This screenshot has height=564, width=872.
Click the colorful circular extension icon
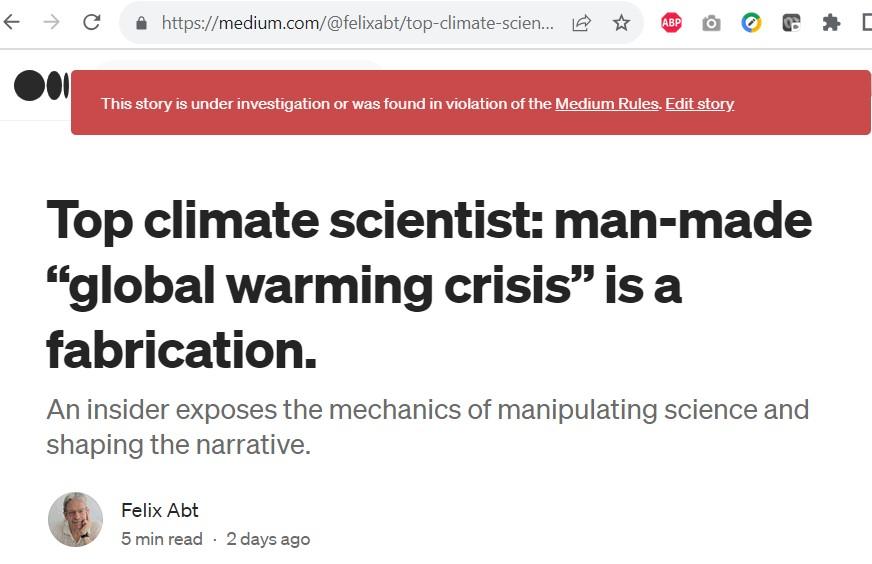(x=751, y=23)
